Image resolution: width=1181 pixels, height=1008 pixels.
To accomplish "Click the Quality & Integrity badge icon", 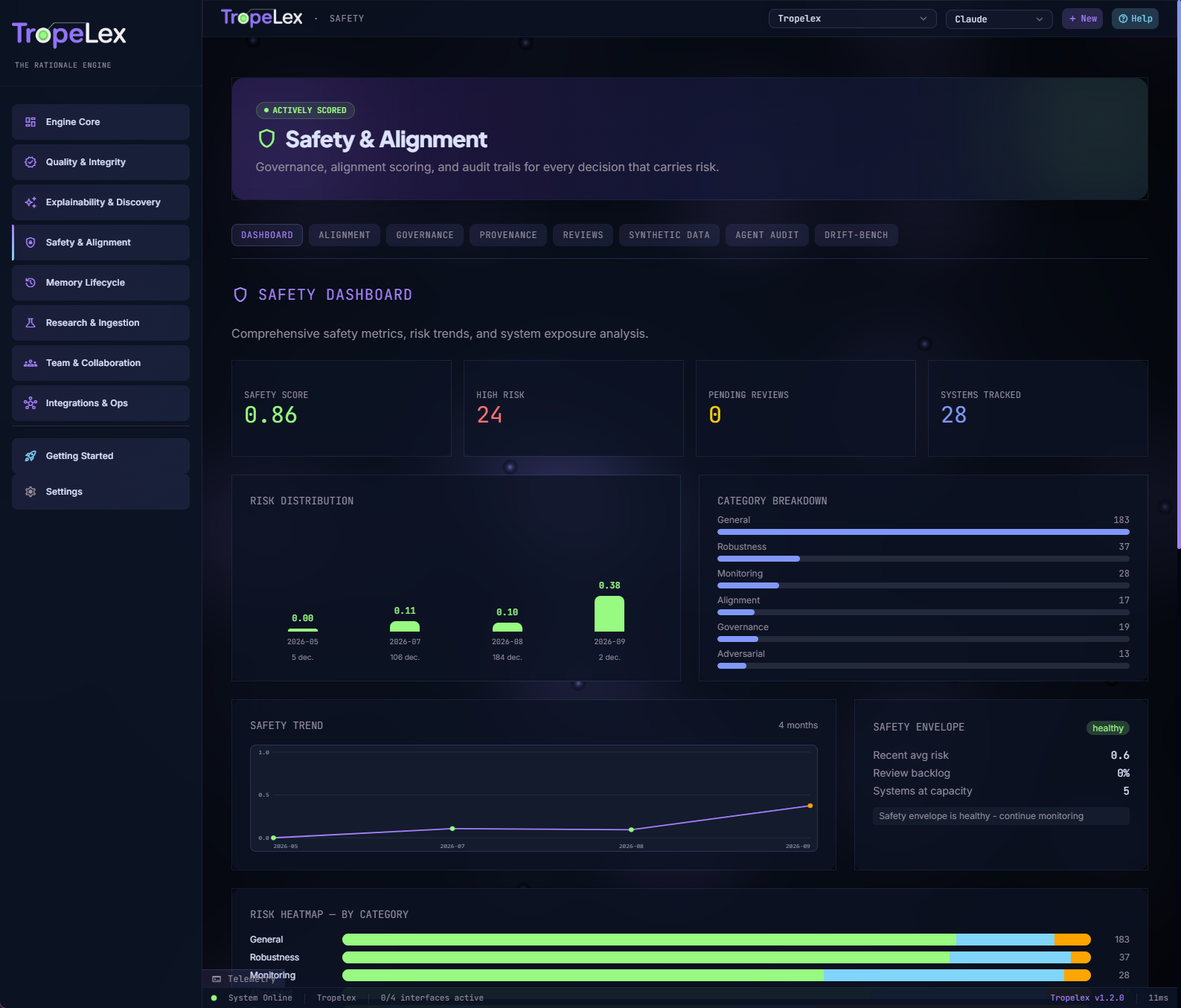I will (31, 162).
